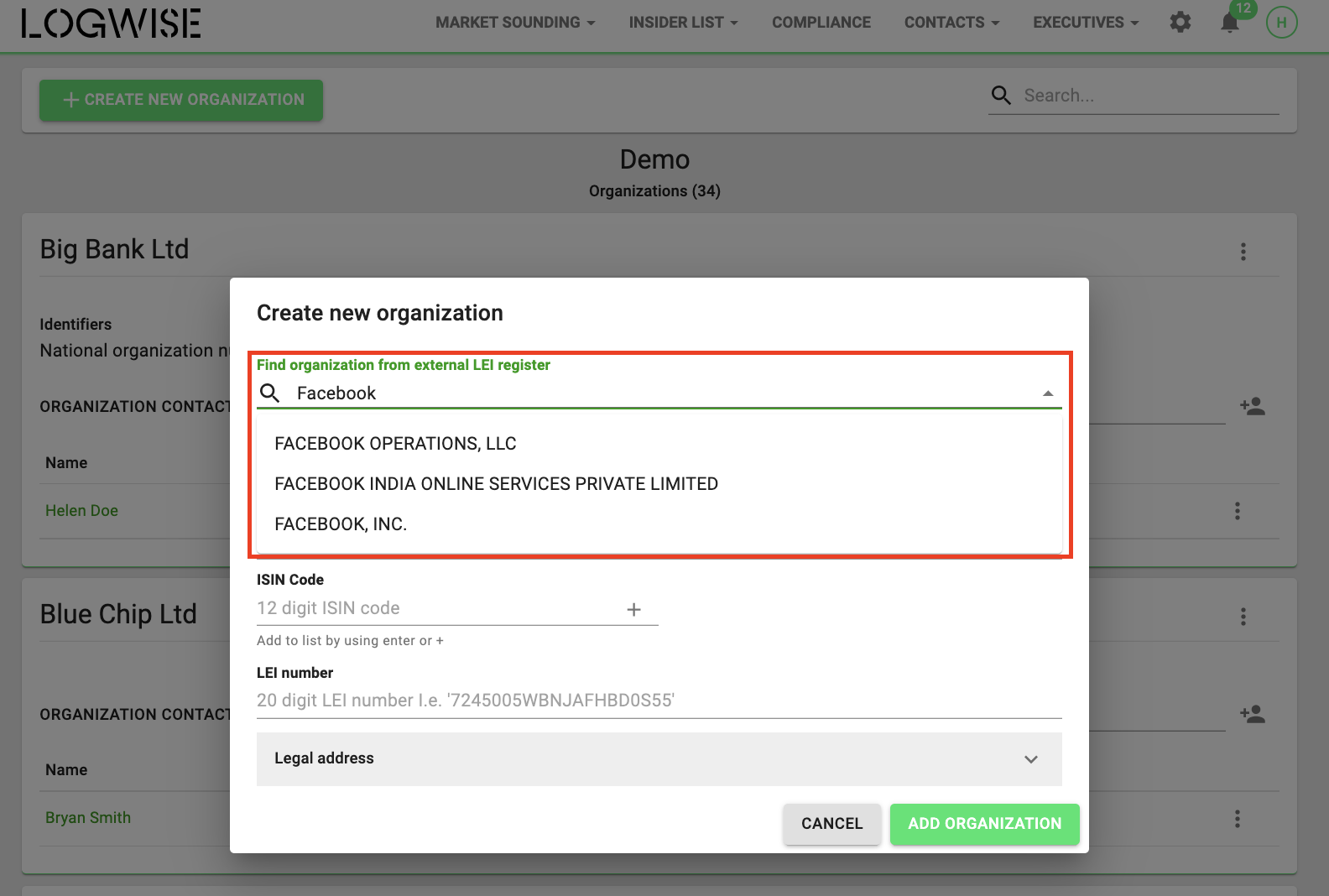This screenshot has height=896, width=1329.
Task: Open the Executives menu
Action: coord(1086,23)
